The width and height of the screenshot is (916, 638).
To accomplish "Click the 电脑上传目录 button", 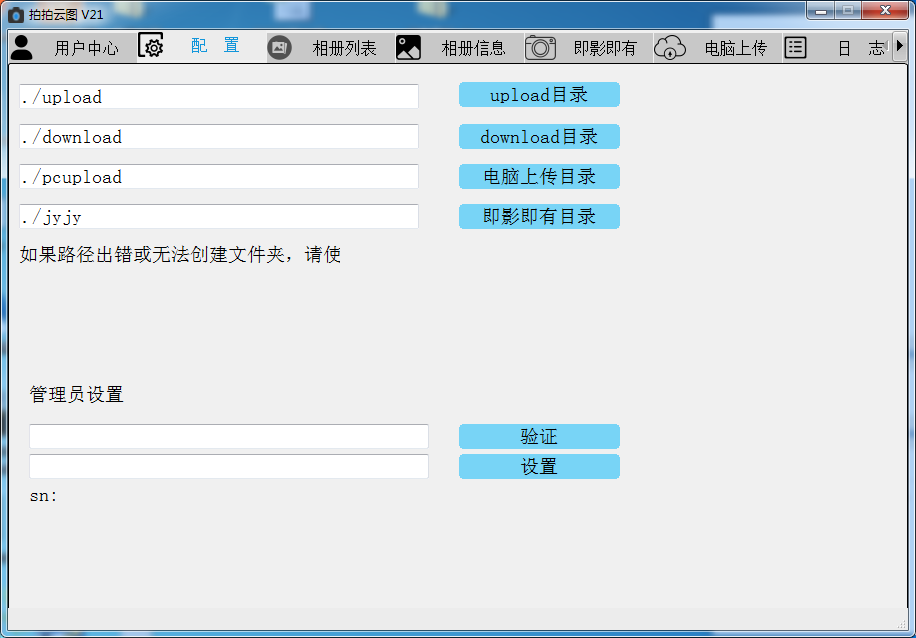I will click(x=538, y=176).
